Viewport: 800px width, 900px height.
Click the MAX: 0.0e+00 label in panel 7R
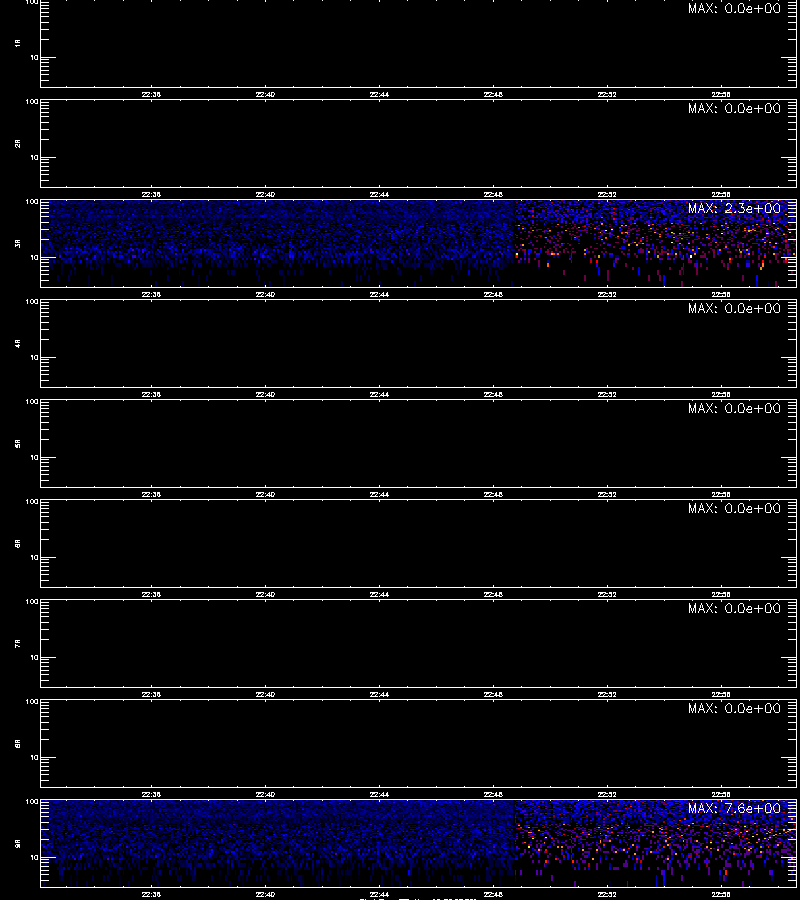coord(734,608)
